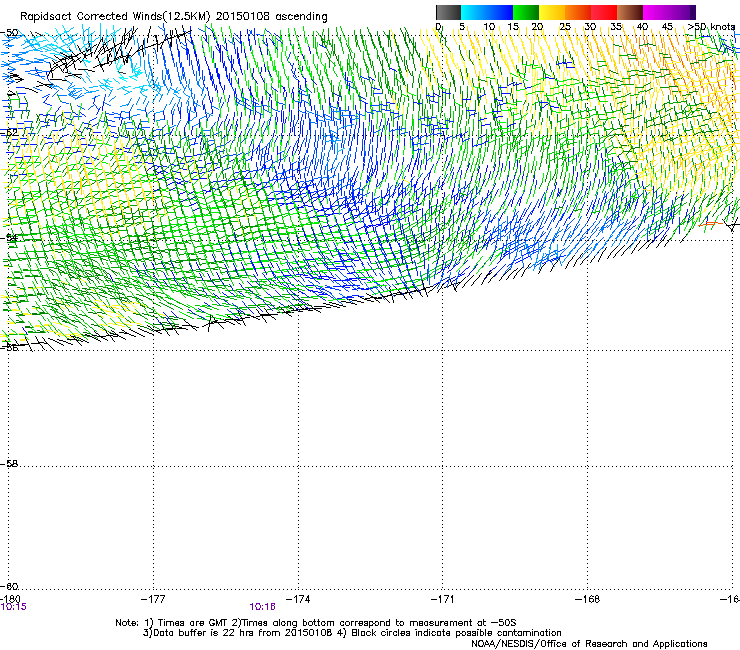740x650 pixels.
Task: Click the dark purple 45-50 knots segment
Action: tap(682, 12)
